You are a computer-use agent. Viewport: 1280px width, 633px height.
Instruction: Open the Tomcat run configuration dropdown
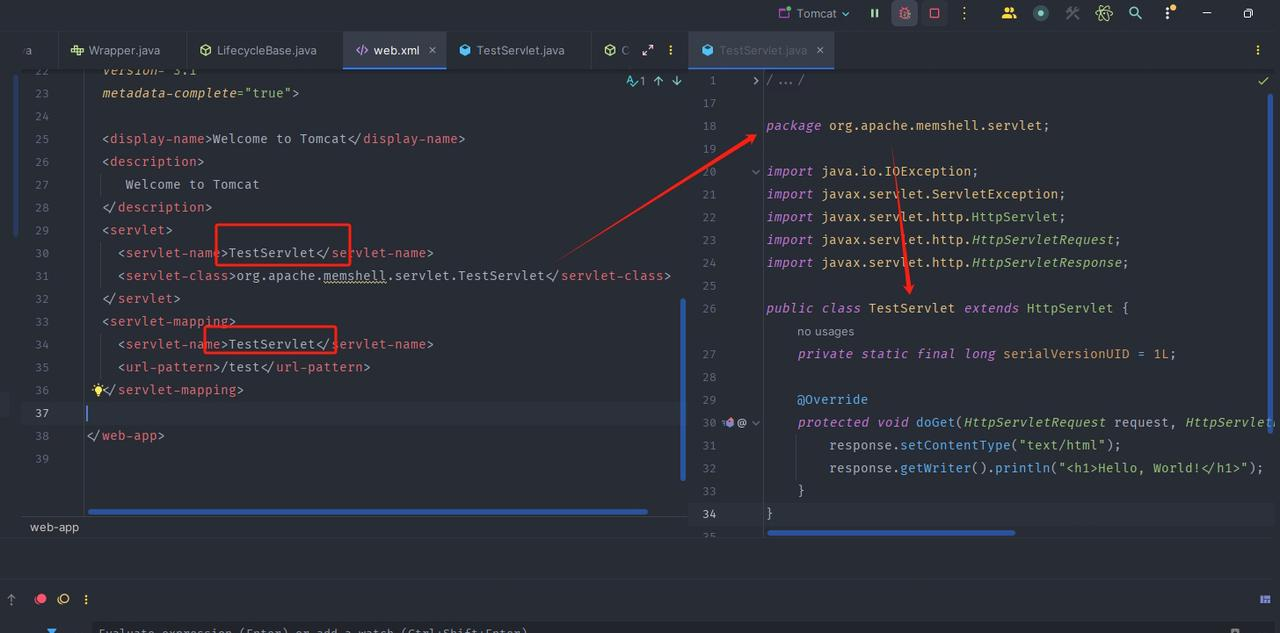(x=815, y=13)
